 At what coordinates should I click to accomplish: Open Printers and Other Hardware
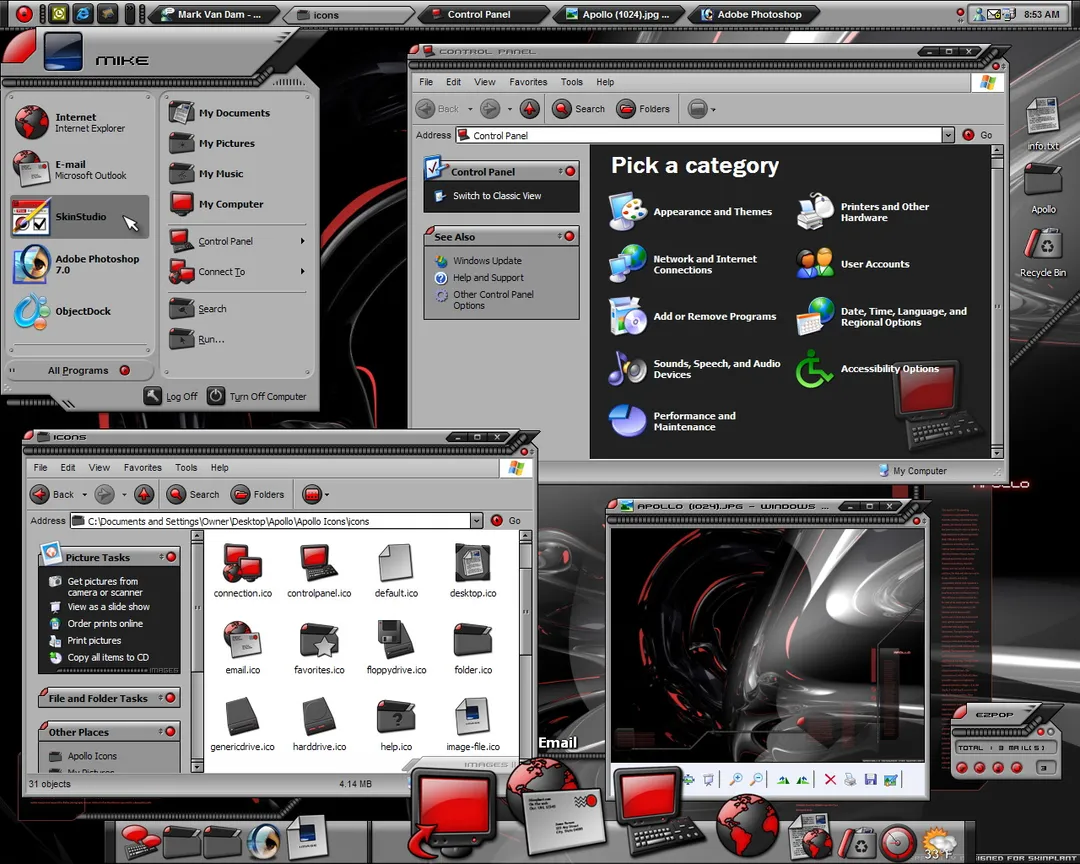click(x=863, y=212)
